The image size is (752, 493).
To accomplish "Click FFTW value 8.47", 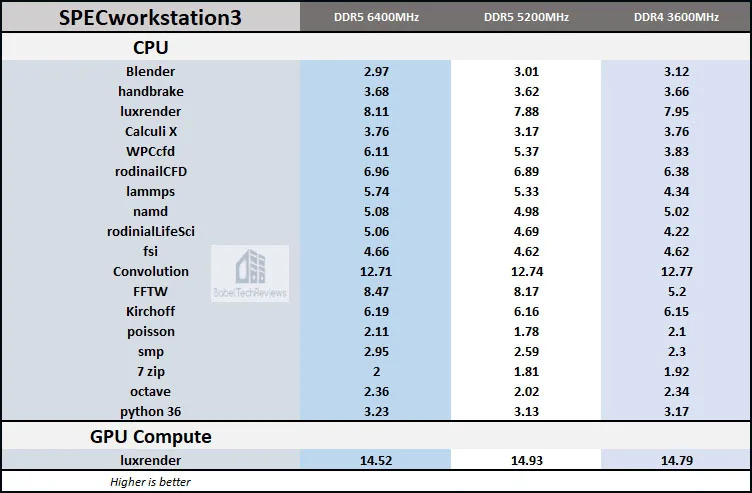I will click(376, 292).
